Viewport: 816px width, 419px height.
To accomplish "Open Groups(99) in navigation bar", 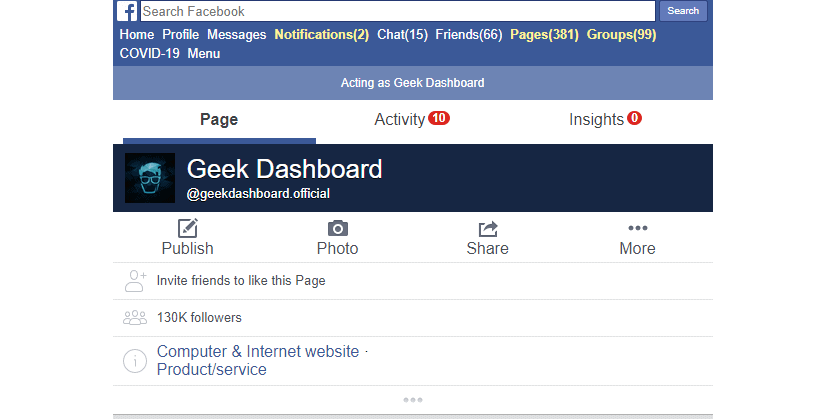I will click(621, 34).
